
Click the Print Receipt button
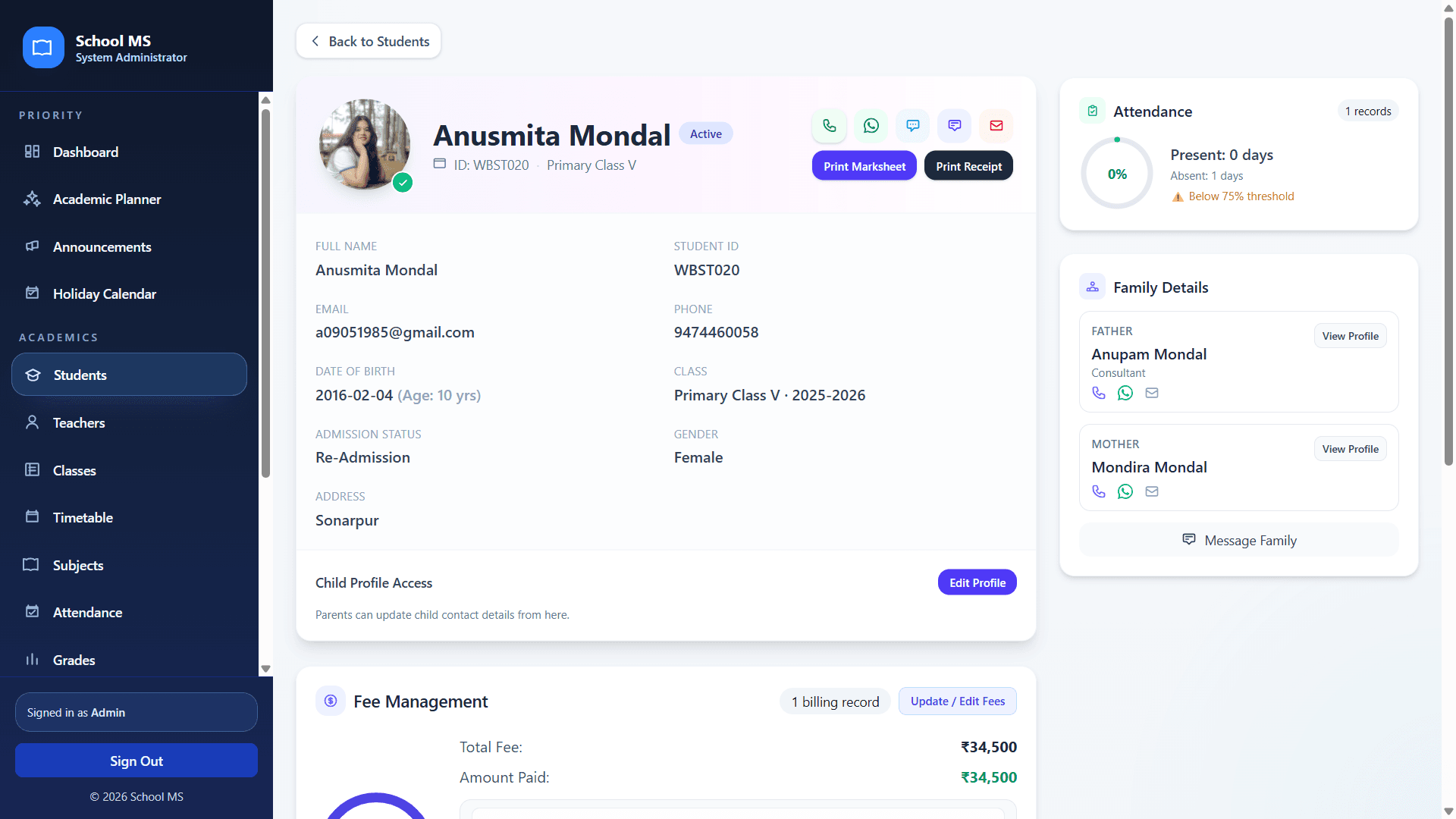pos(968,166)
